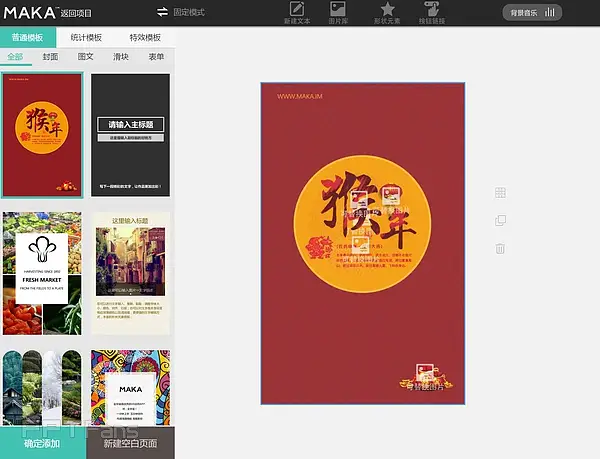
Task: Switch to the 统计模板 tab
Action: 87,37
